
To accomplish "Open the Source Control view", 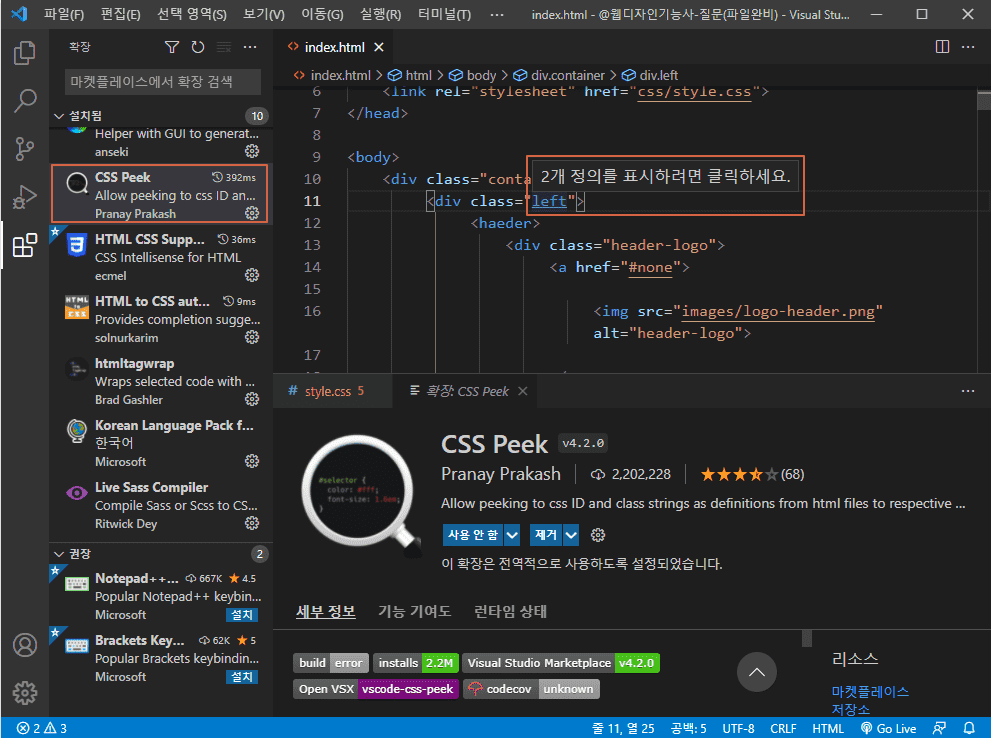I will tap(25, 149).
